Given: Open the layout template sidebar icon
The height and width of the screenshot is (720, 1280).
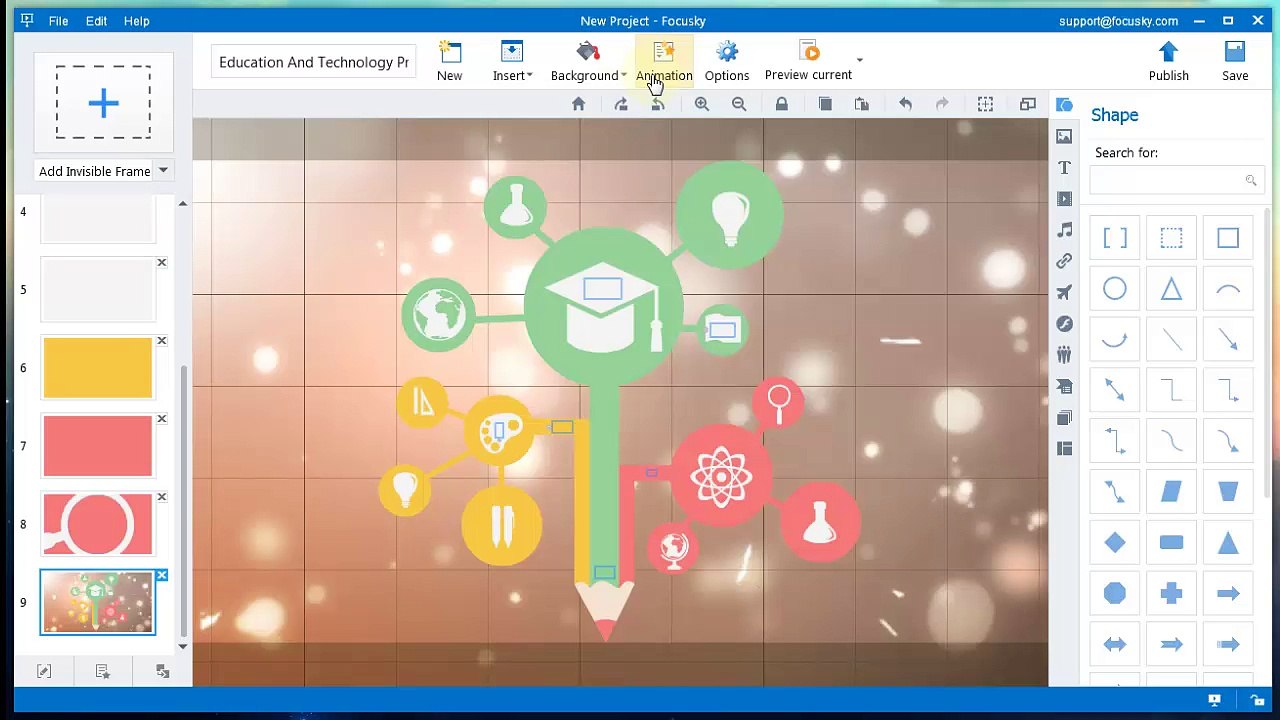Looking at the screenshot, I should (1064, 449).
